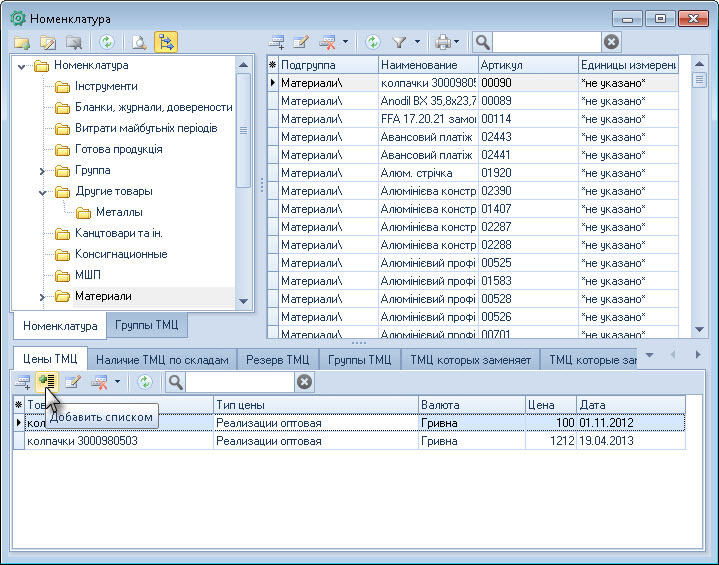
Task: Select the МШП folder
Action: click(x=88, y=275)
